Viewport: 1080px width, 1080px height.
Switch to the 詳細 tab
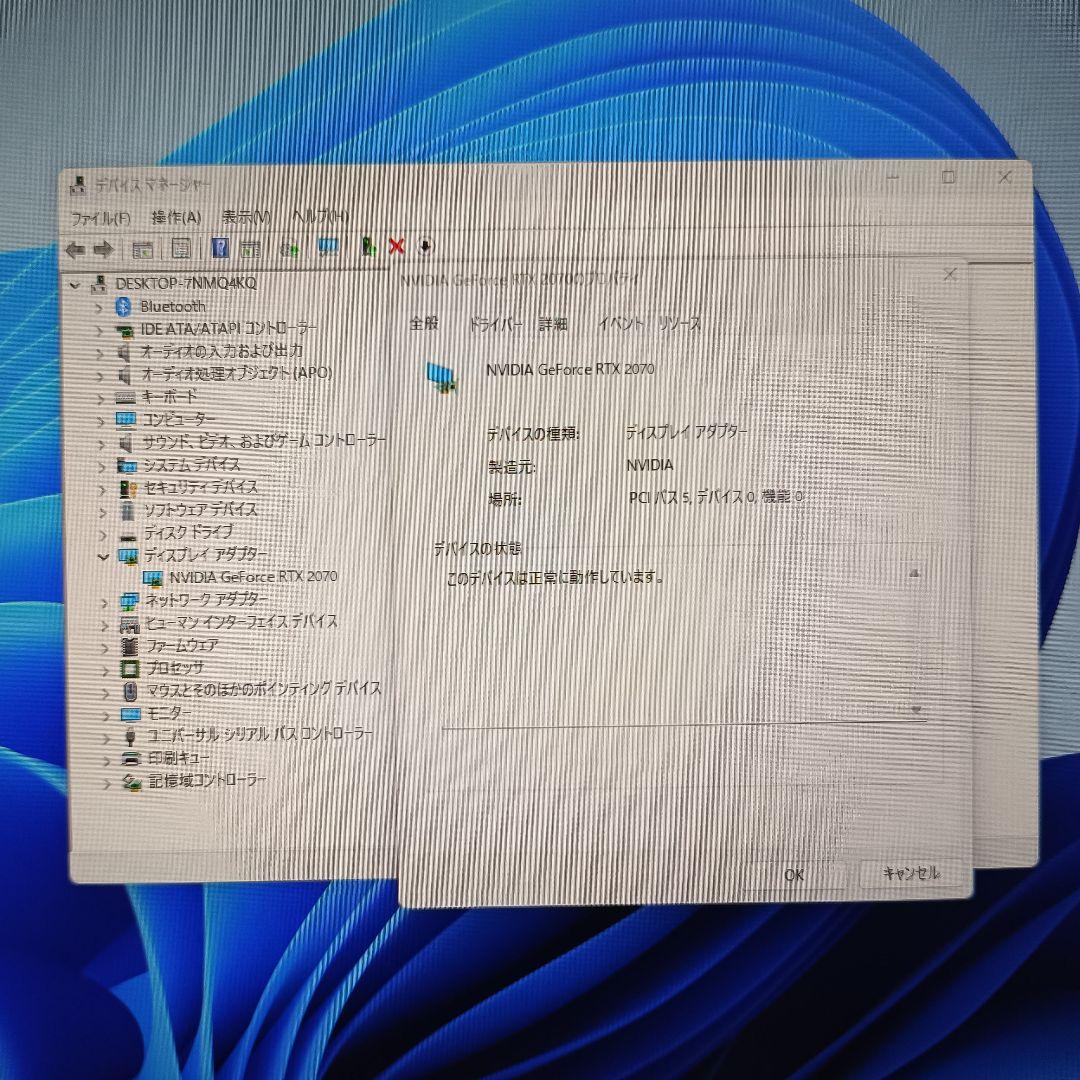coord(553,323)
